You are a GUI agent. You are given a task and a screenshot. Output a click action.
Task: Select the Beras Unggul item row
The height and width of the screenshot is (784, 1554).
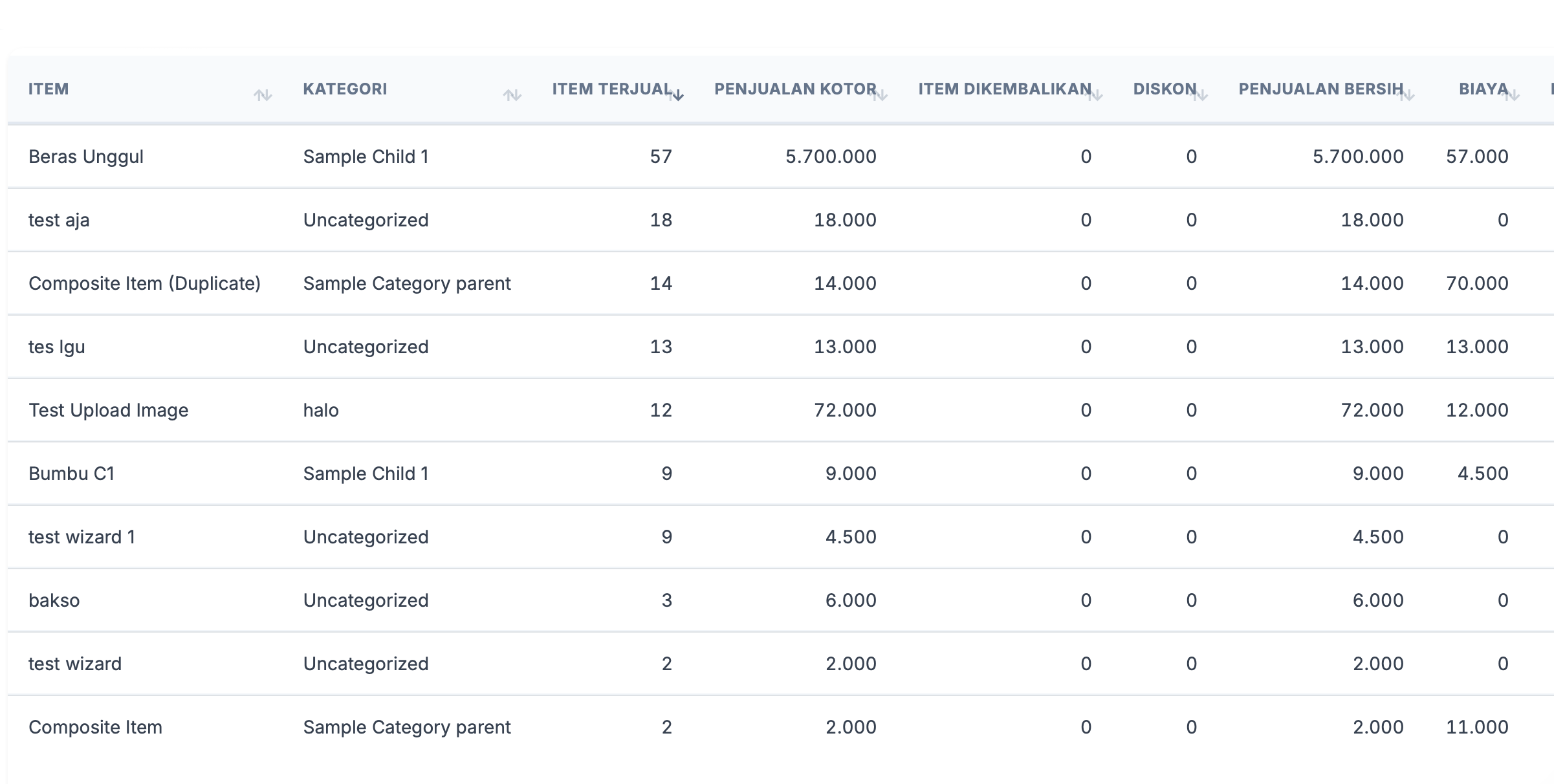[86, 157]
